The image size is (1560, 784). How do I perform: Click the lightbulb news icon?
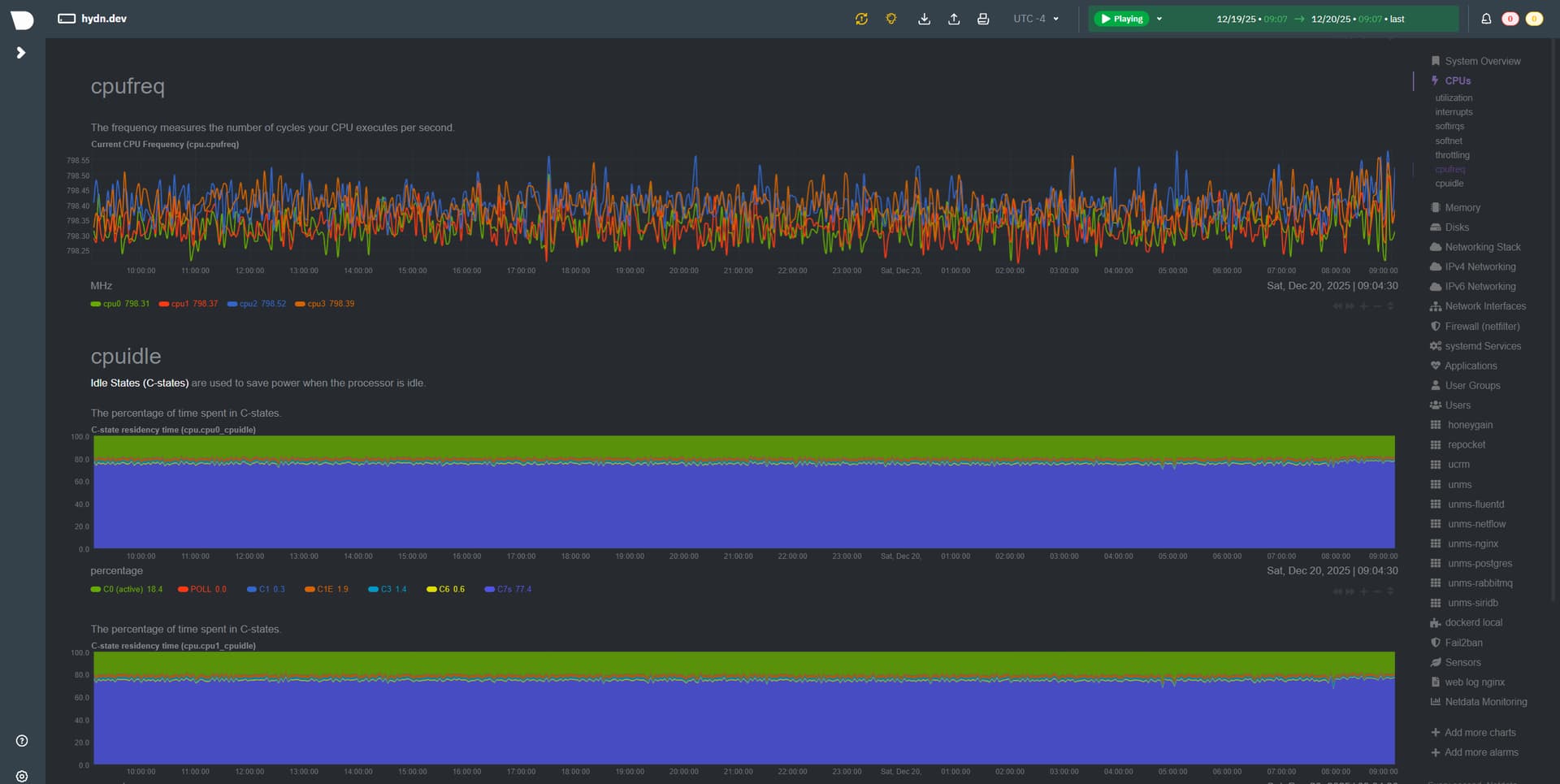(891, 19)
